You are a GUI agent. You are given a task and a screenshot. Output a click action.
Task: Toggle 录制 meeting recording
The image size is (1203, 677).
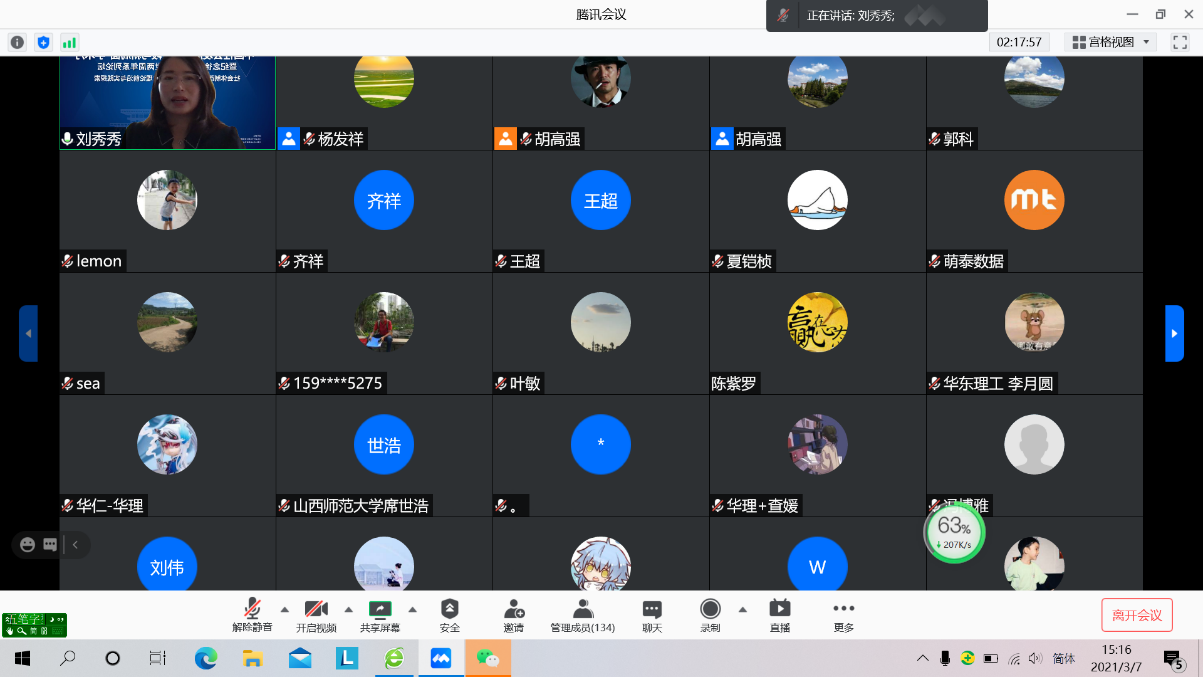point(710,614)
